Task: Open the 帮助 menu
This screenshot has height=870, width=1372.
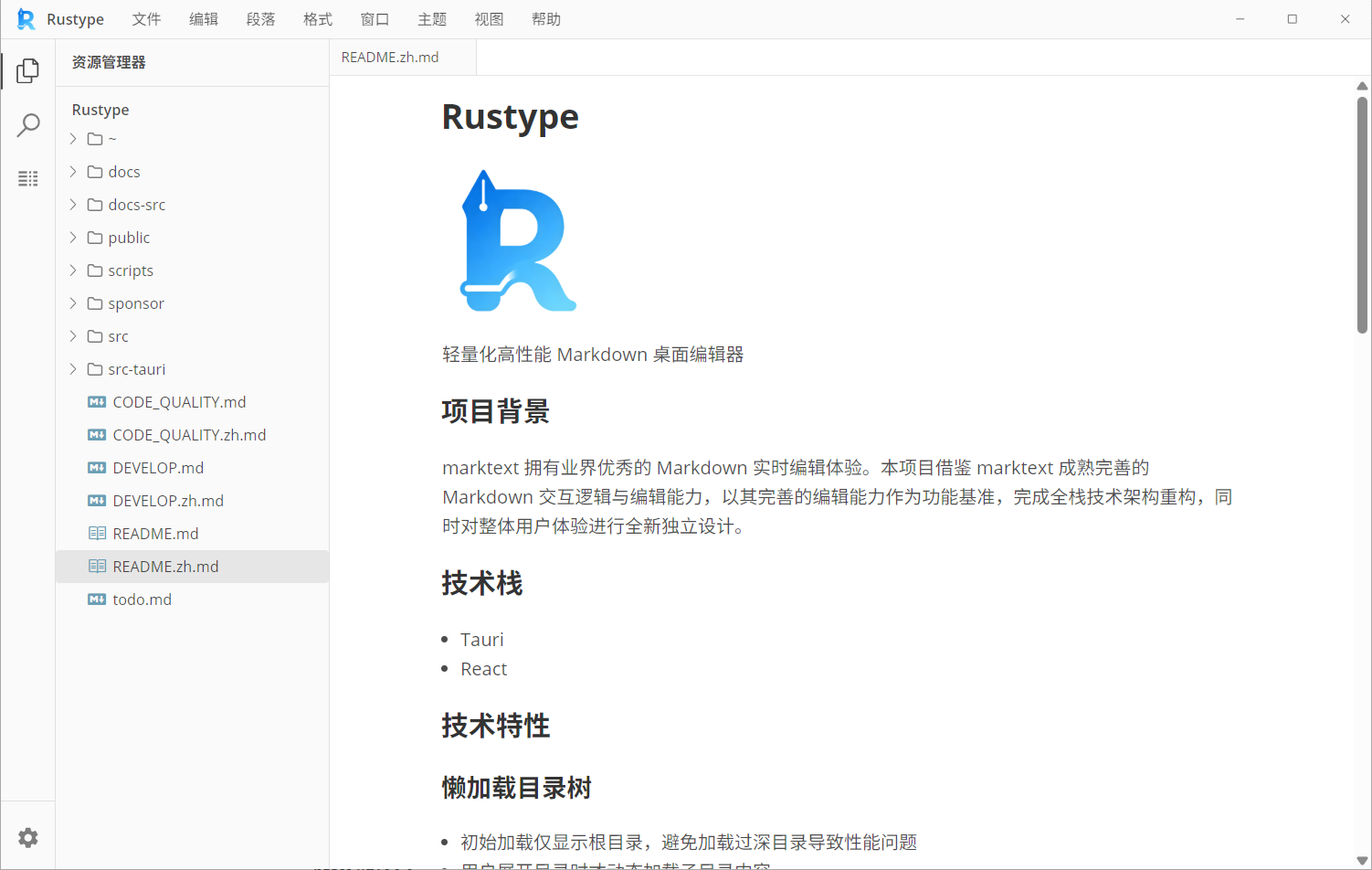Action: [x=546, y=19]
